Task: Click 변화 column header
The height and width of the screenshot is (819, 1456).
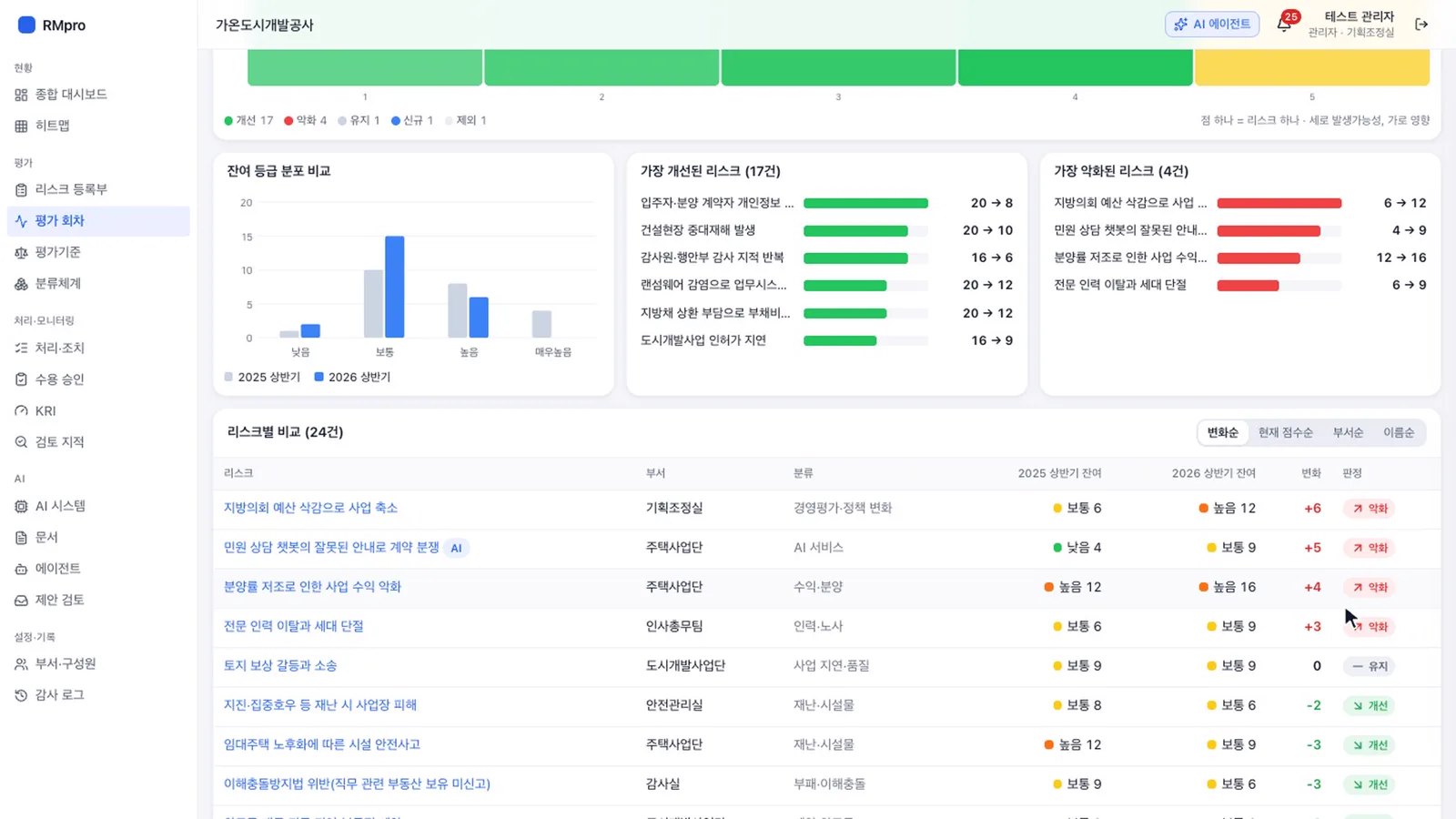Action: pyautogui.click(x=1311, y=473)
